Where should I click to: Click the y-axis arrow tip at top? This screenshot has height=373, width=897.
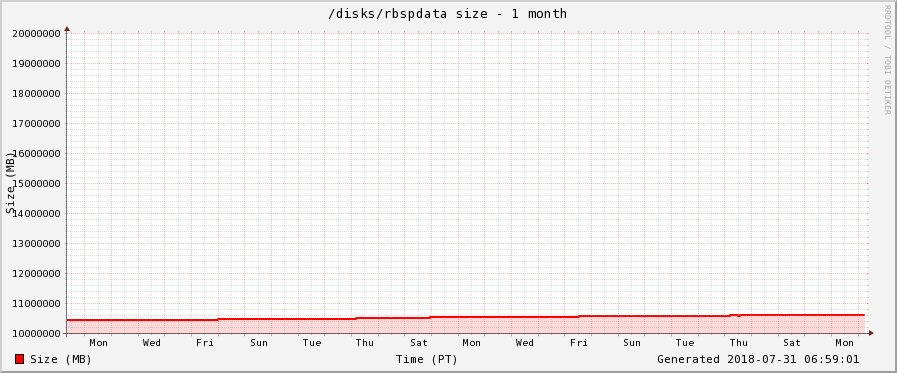67,28
